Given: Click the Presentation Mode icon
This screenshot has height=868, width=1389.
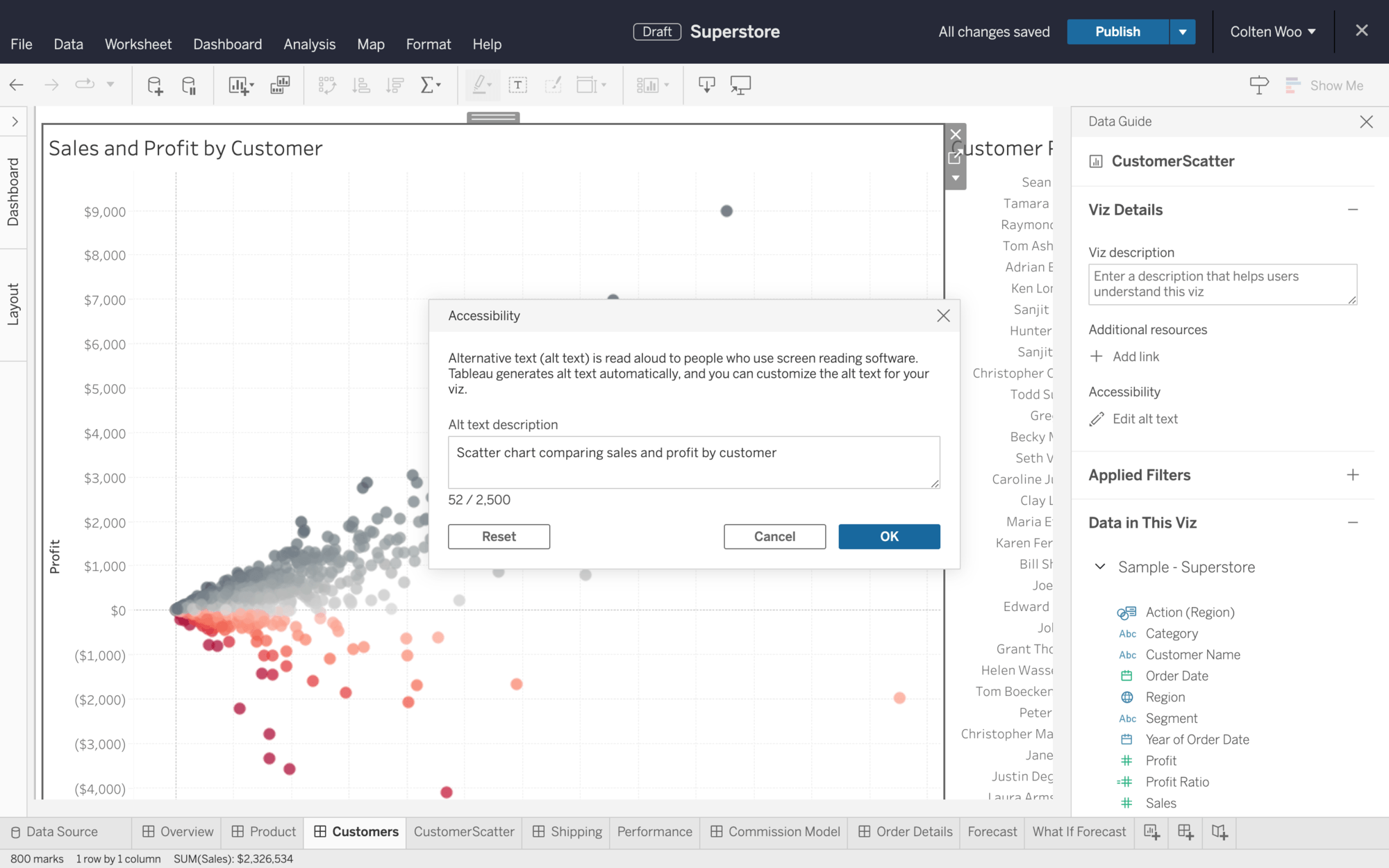Looking at the screenshot, I should click(x=740, y=85).
